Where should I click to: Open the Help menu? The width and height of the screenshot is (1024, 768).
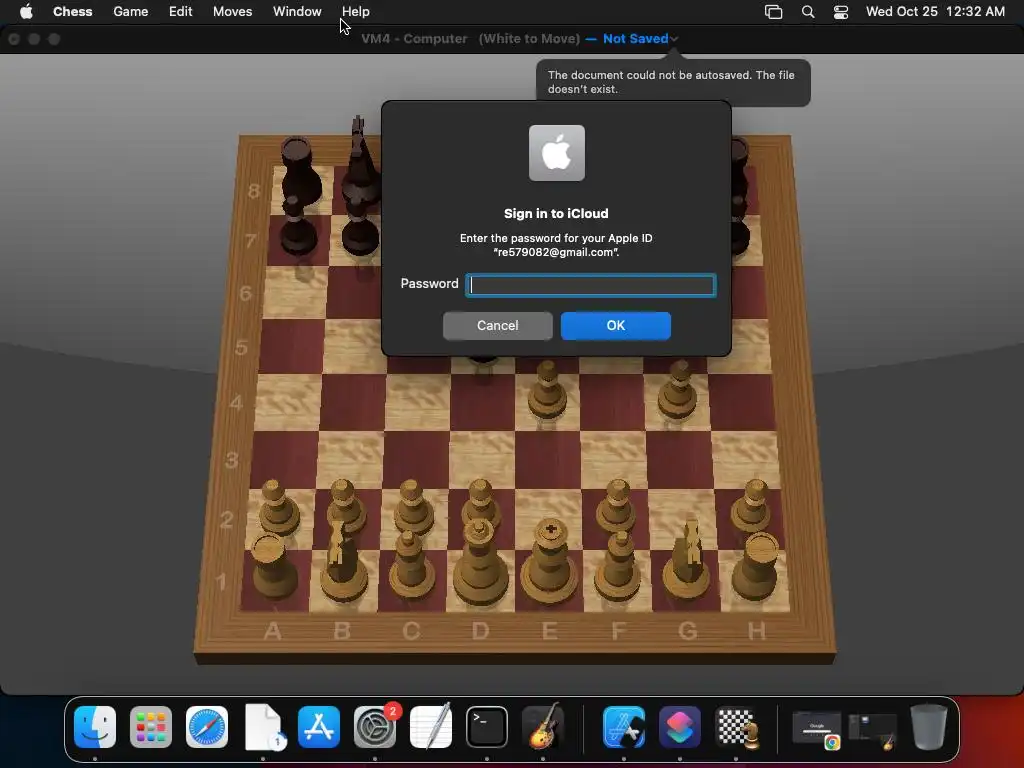pyautogui.click(x=355, y=11)
